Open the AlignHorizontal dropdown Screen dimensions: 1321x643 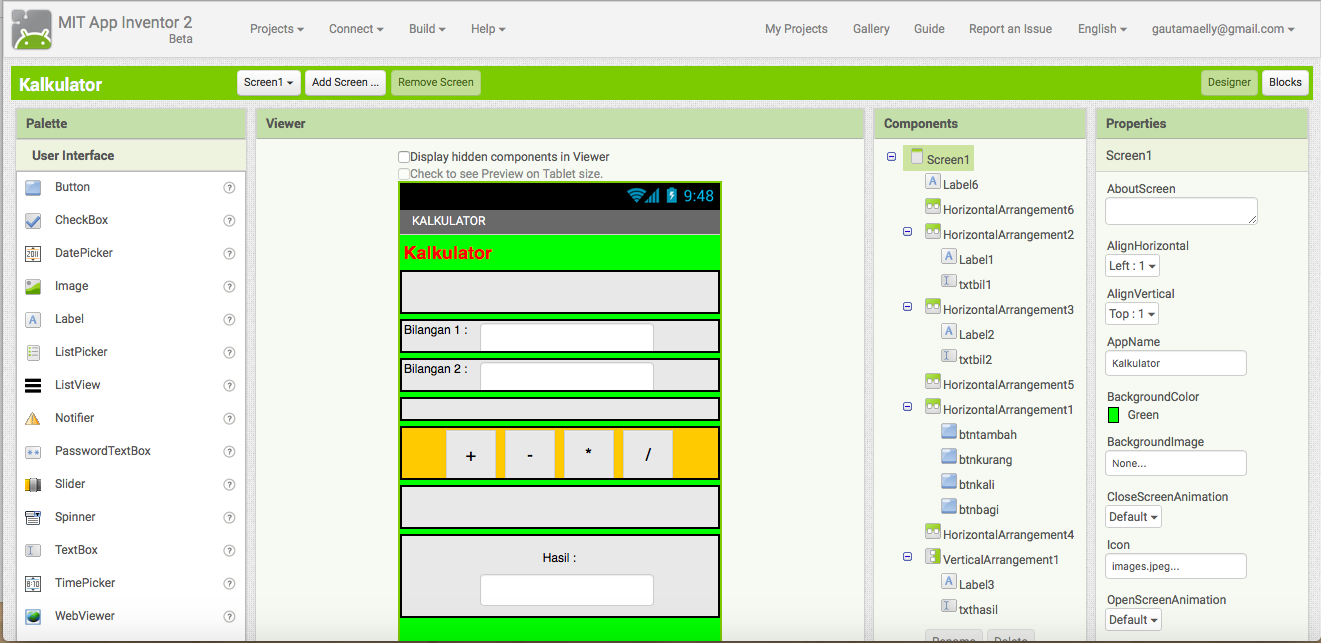pos(1131,265)
